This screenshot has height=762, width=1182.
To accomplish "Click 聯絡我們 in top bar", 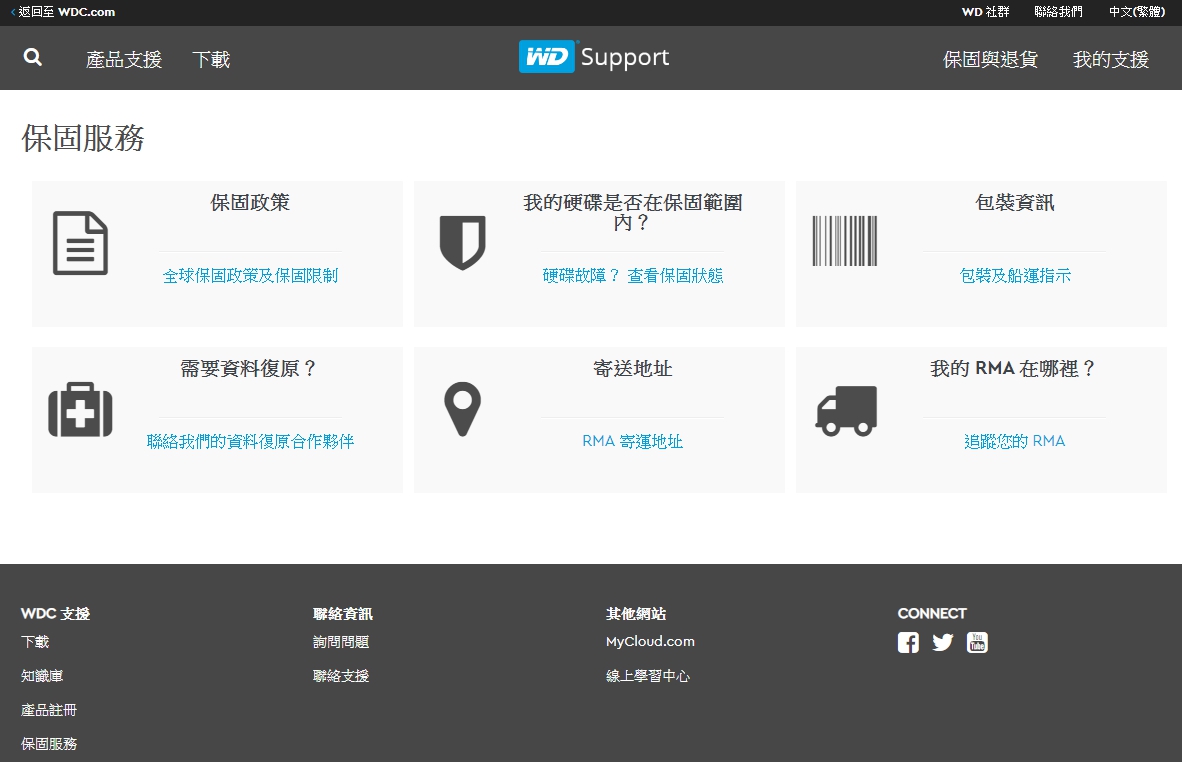I will [x=1058, y=12].
